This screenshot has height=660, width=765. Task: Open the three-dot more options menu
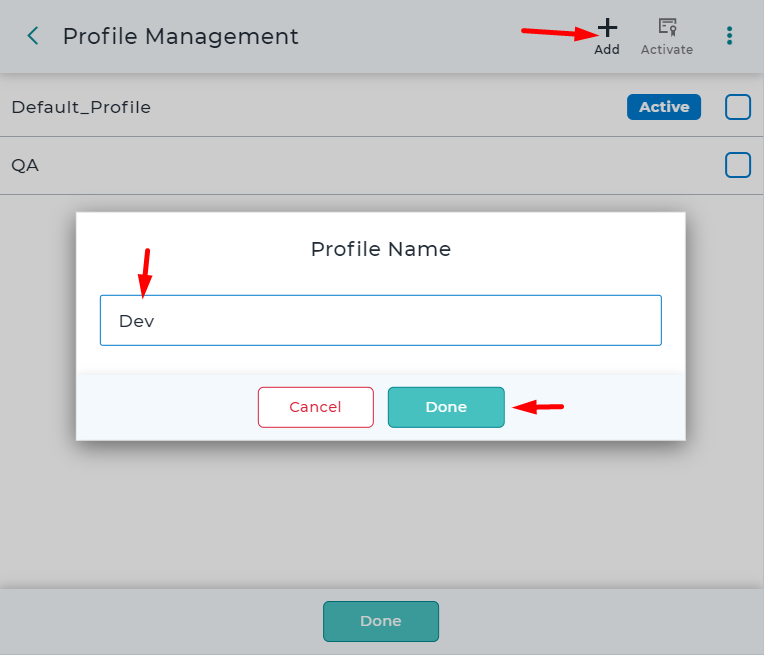(729, 36)
